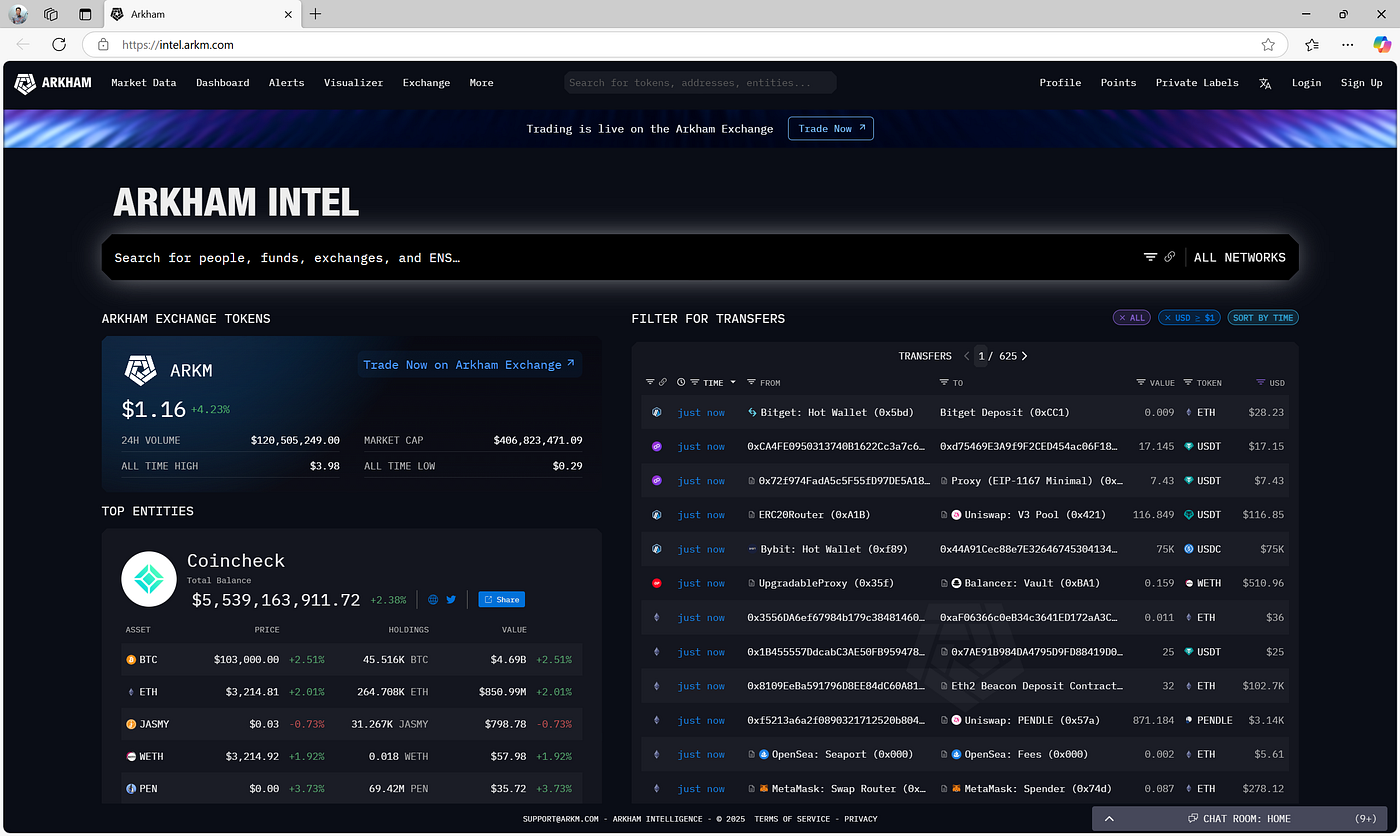Click the PRIVACY footer link
Viewport: 1400px width, 836px height.
point(860,819)
